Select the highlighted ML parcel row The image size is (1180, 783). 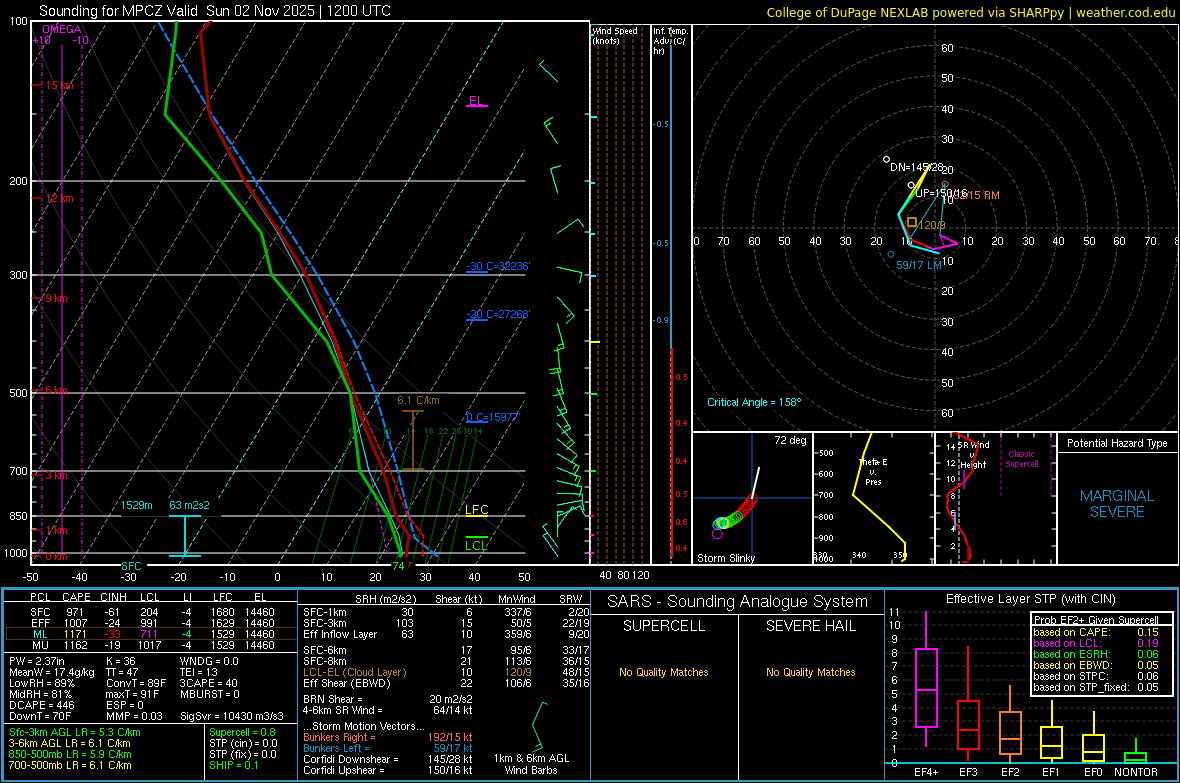click(x=151, y=634)
